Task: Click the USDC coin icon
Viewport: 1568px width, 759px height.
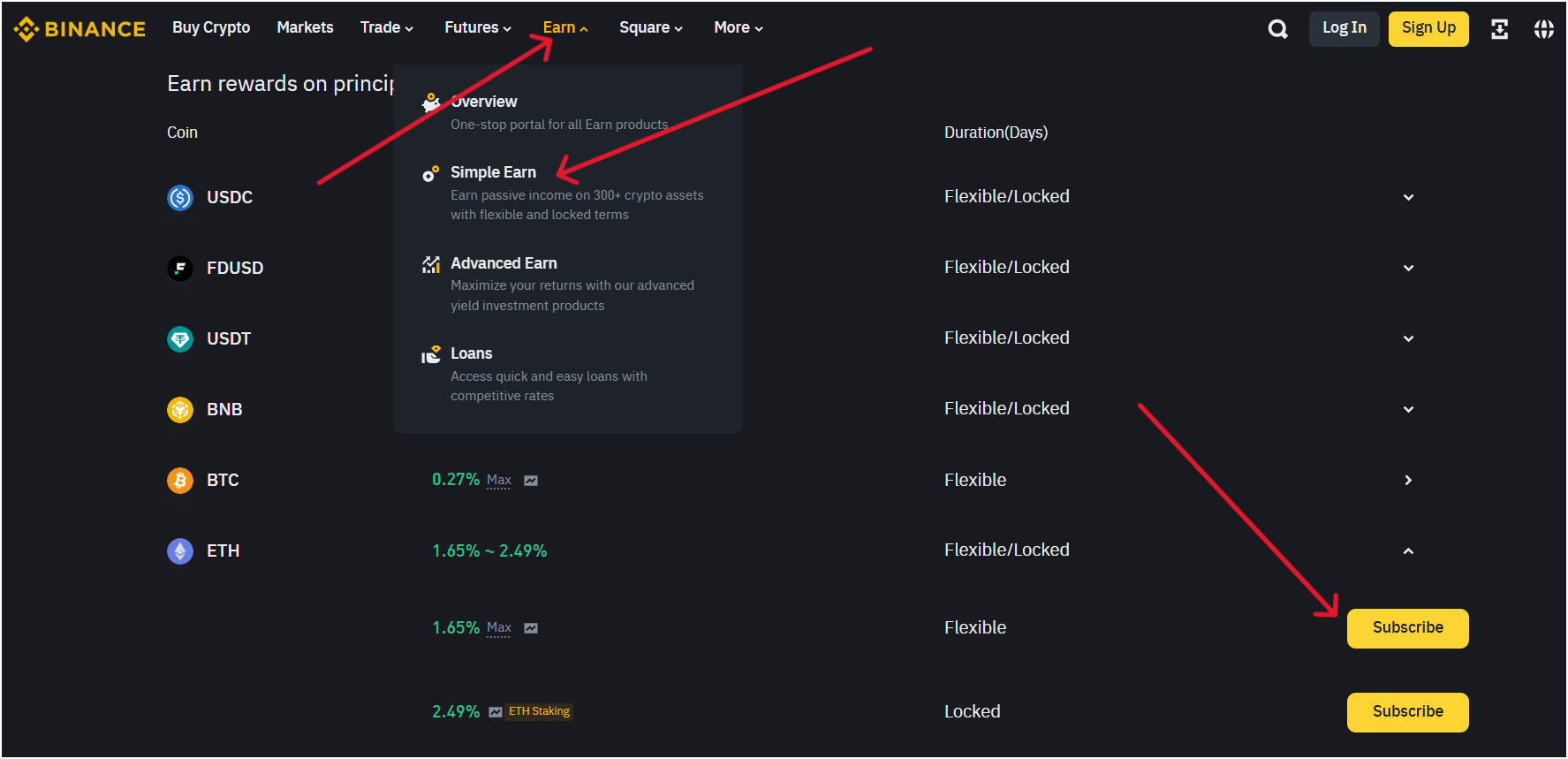Action: pos(180,197)
